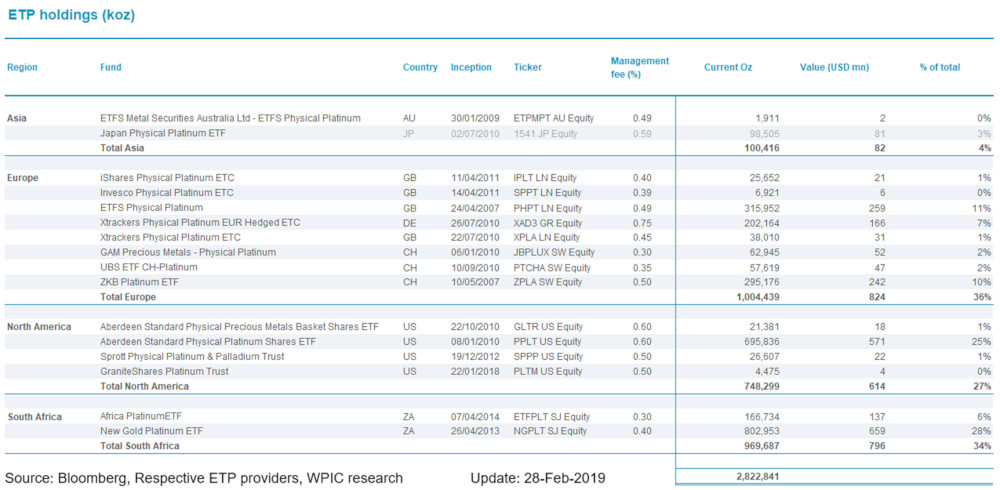Click the 'Total North America' label
Screen dimensions: 1000x490
tap(144, 386)
